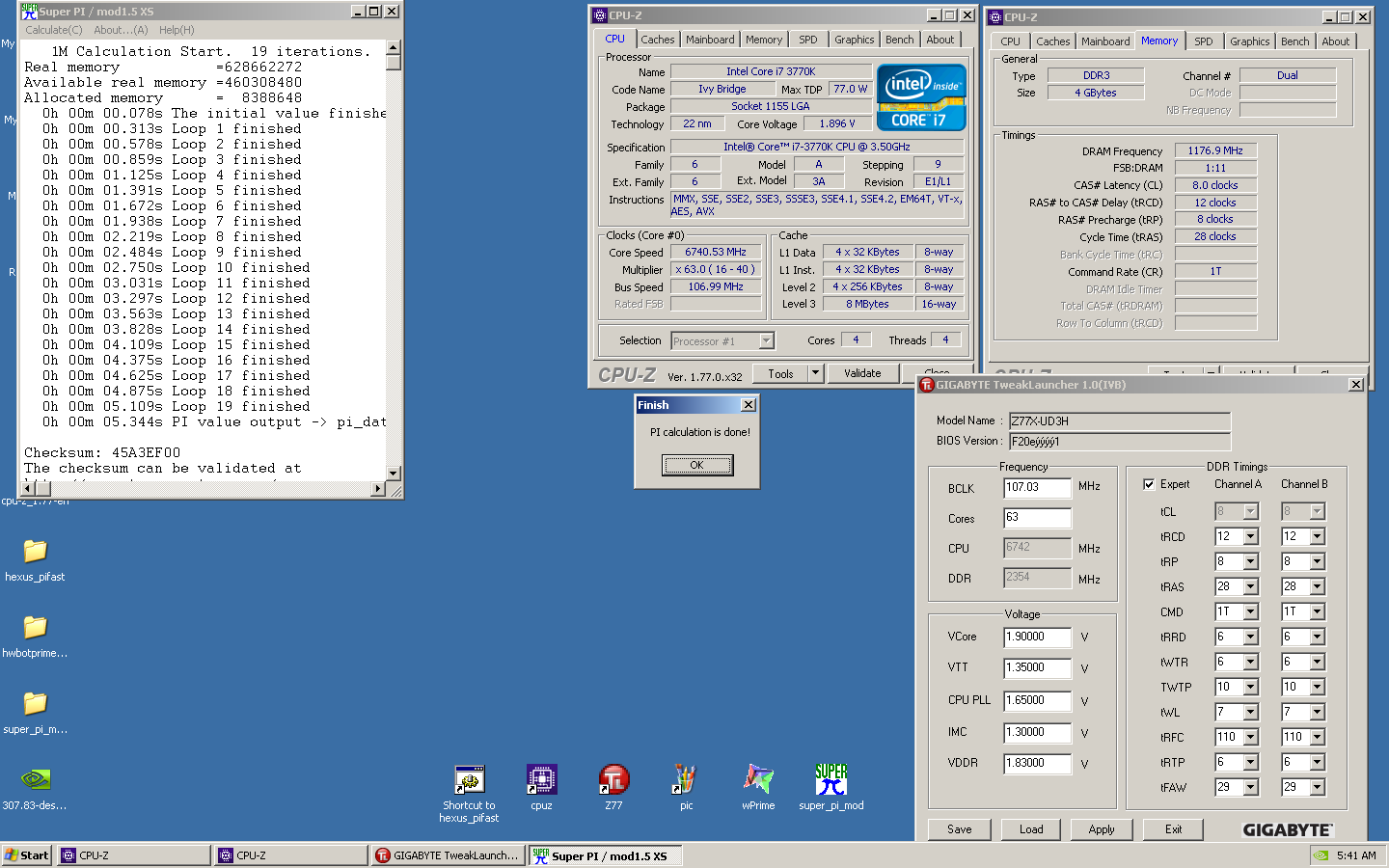Open the Processor #1 selection dropdown

766,340
